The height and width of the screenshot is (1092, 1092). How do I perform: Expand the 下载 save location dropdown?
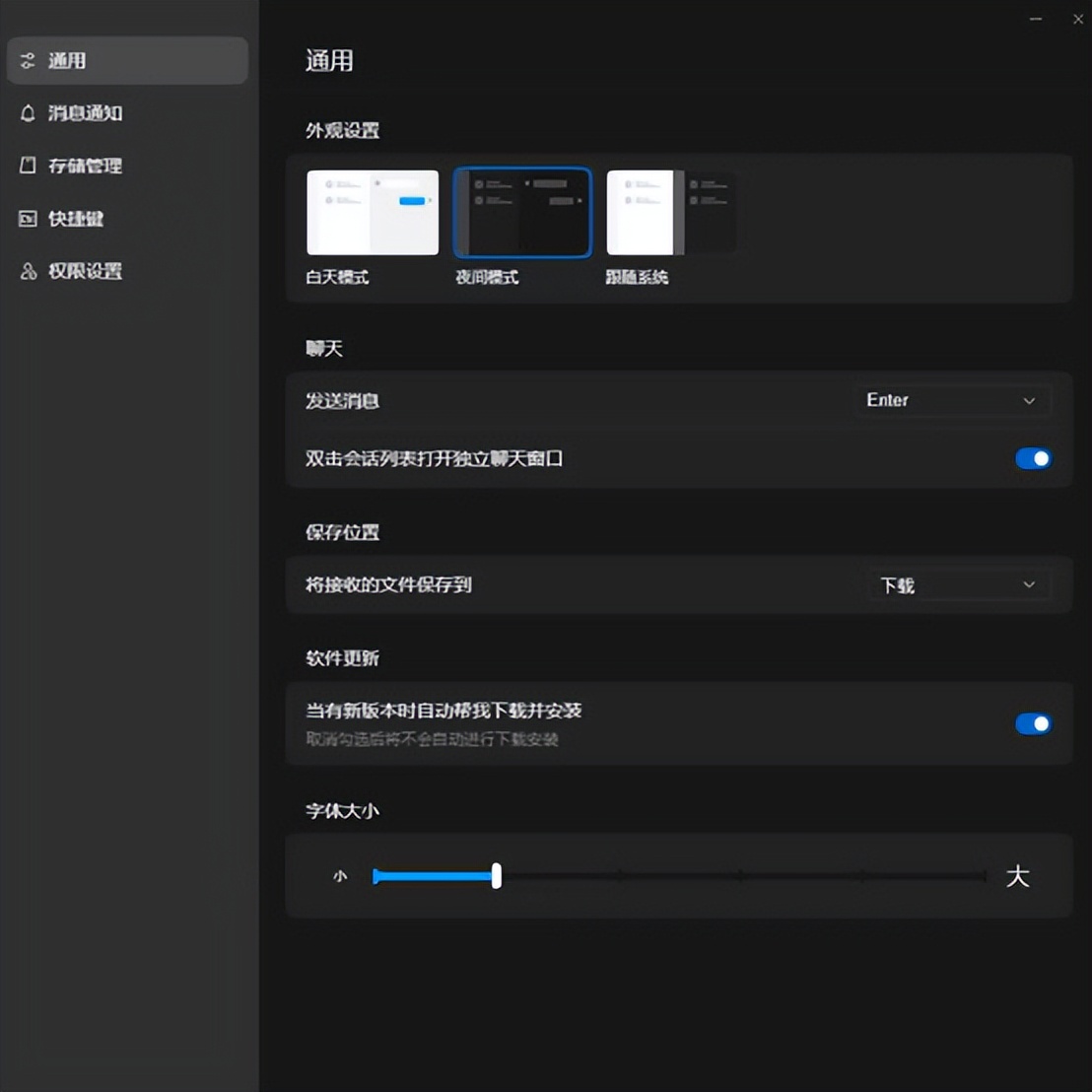(958, 584)
